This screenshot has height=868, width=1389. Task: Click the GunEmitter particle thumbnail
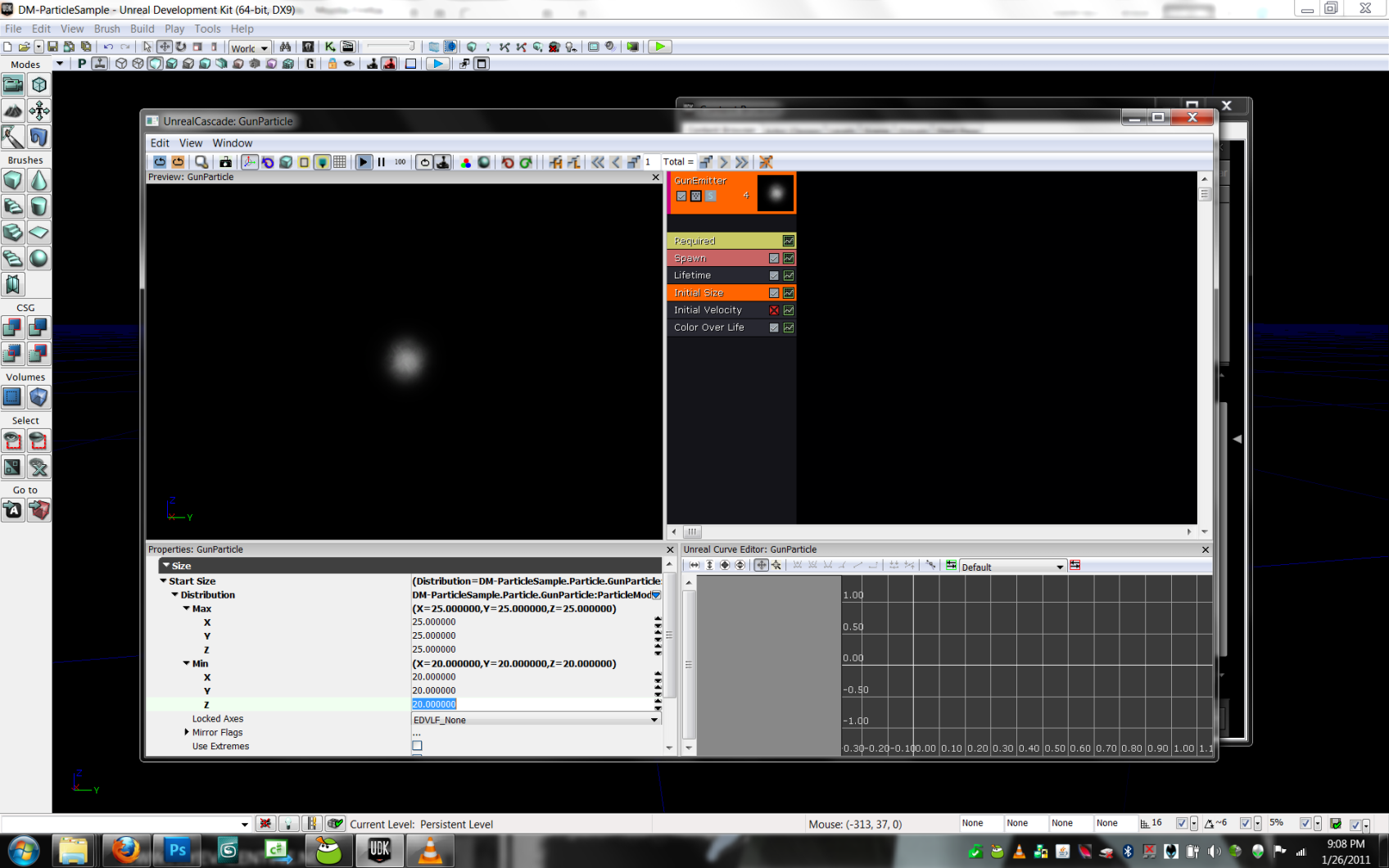(x=776, y=193)
